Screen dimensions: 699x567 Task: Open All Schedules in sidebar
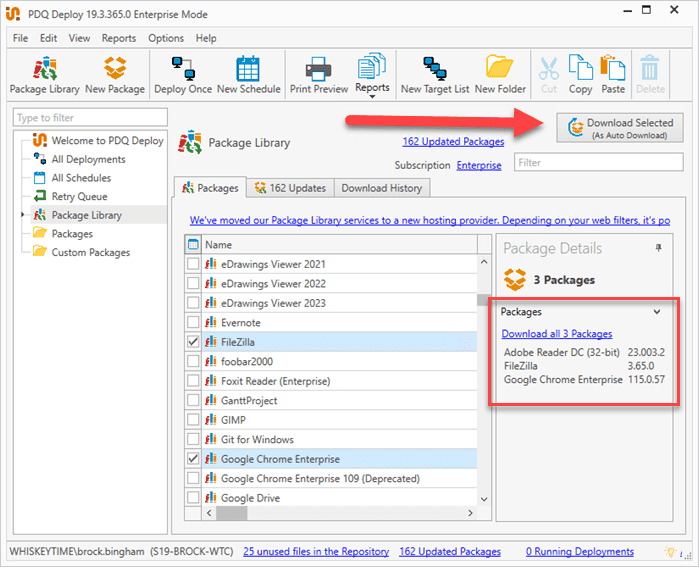(x=72, y=178)
